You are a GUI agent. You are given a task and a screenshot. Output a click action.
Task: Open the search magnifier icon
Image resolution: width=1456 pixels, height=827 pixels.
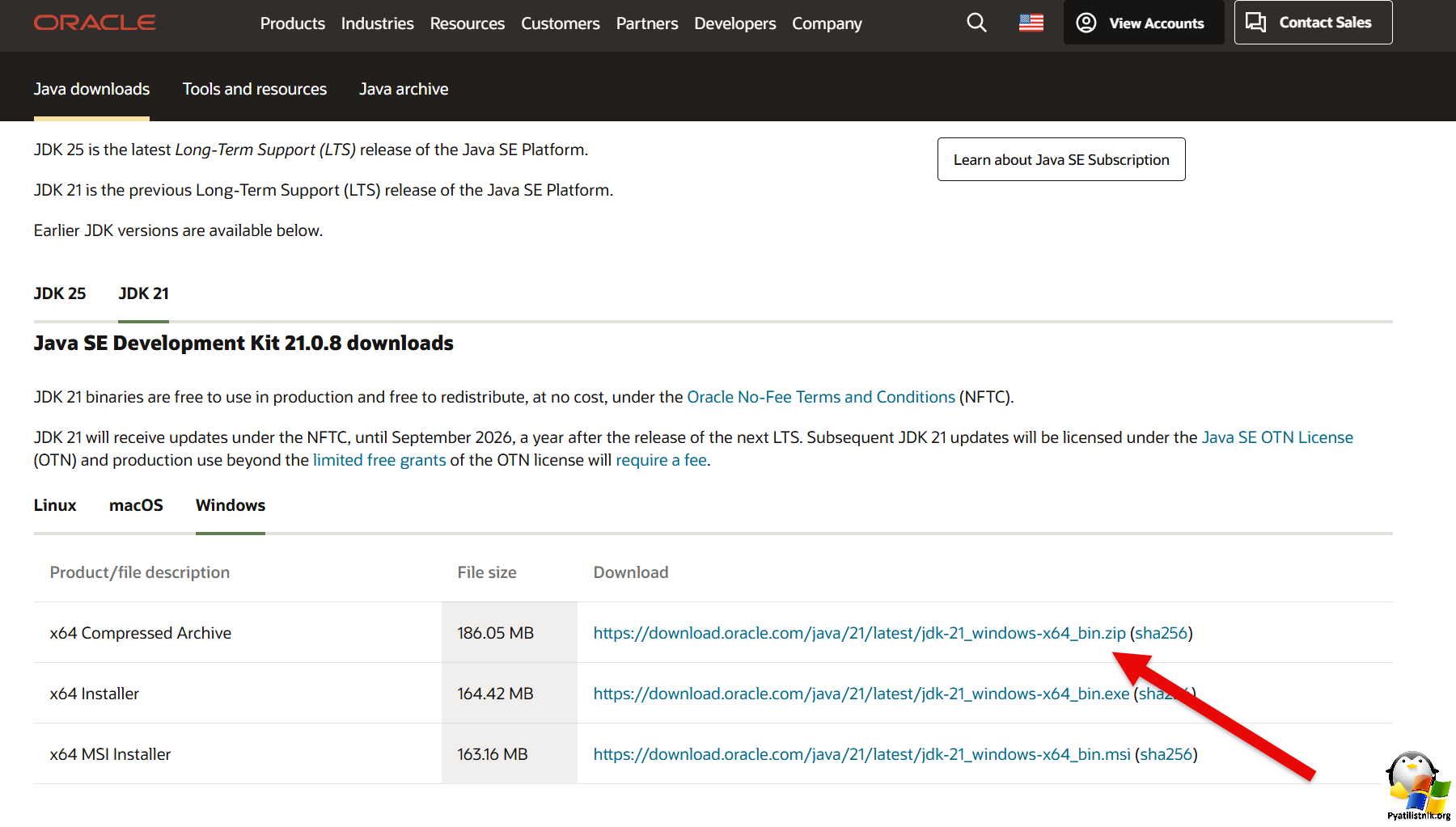[976, 23]
